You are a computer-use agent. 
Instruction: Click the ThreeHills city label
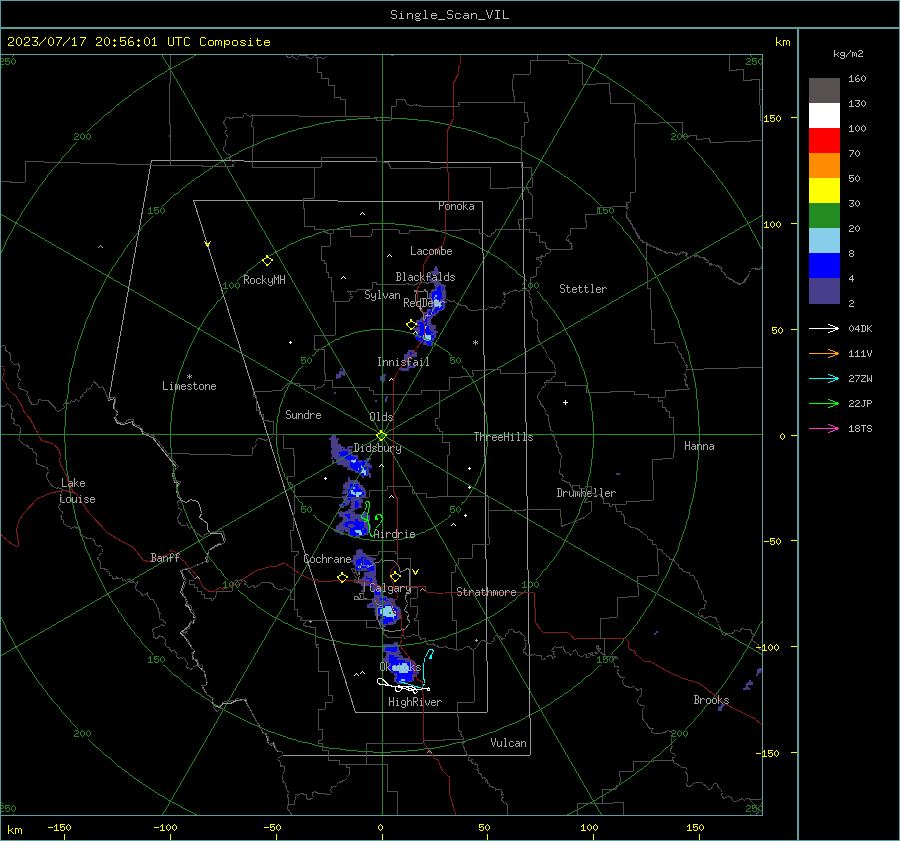click(503, 437)
